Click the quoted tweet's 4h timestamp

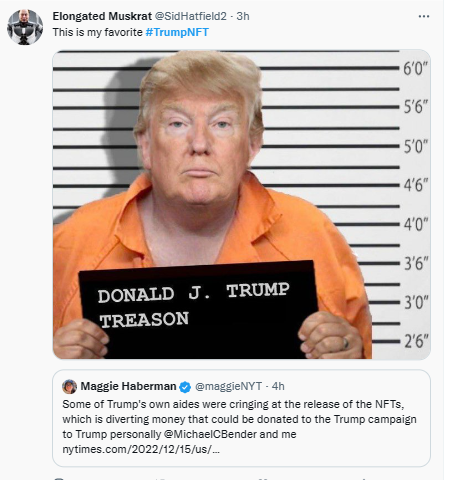pos(278,386)
